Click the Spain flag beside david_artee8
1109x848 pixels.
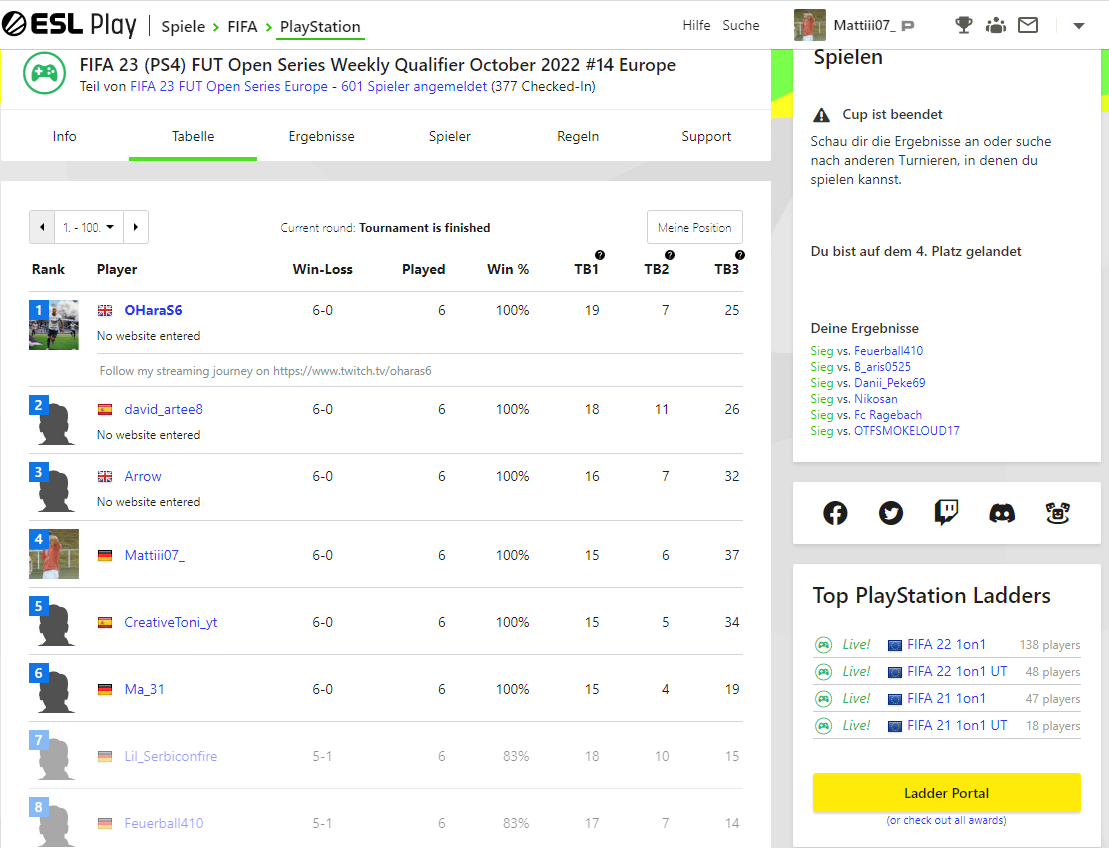pos(105,410)
